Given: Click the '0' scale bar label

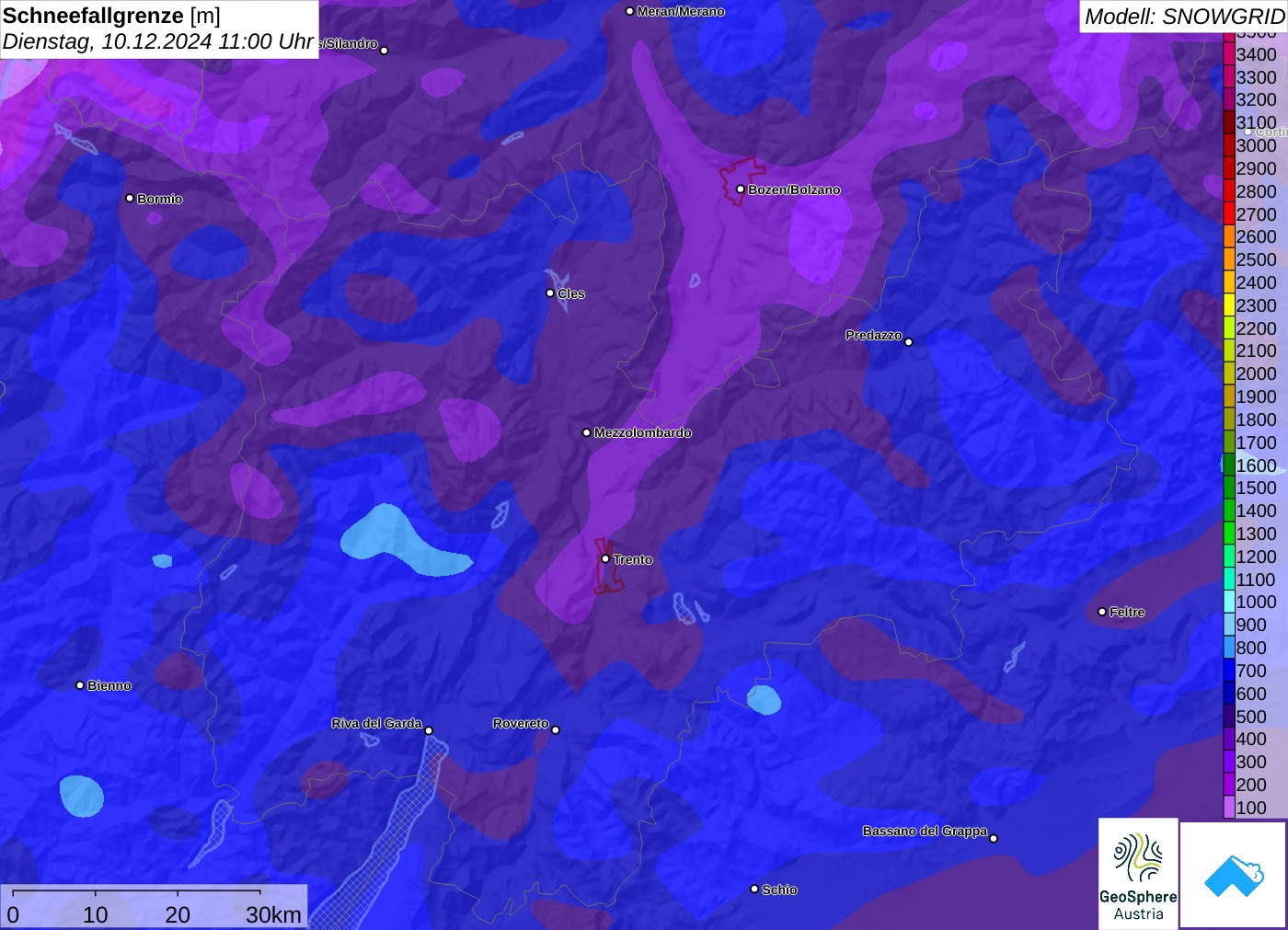Looking at the screenshot, I should (13, 914).
